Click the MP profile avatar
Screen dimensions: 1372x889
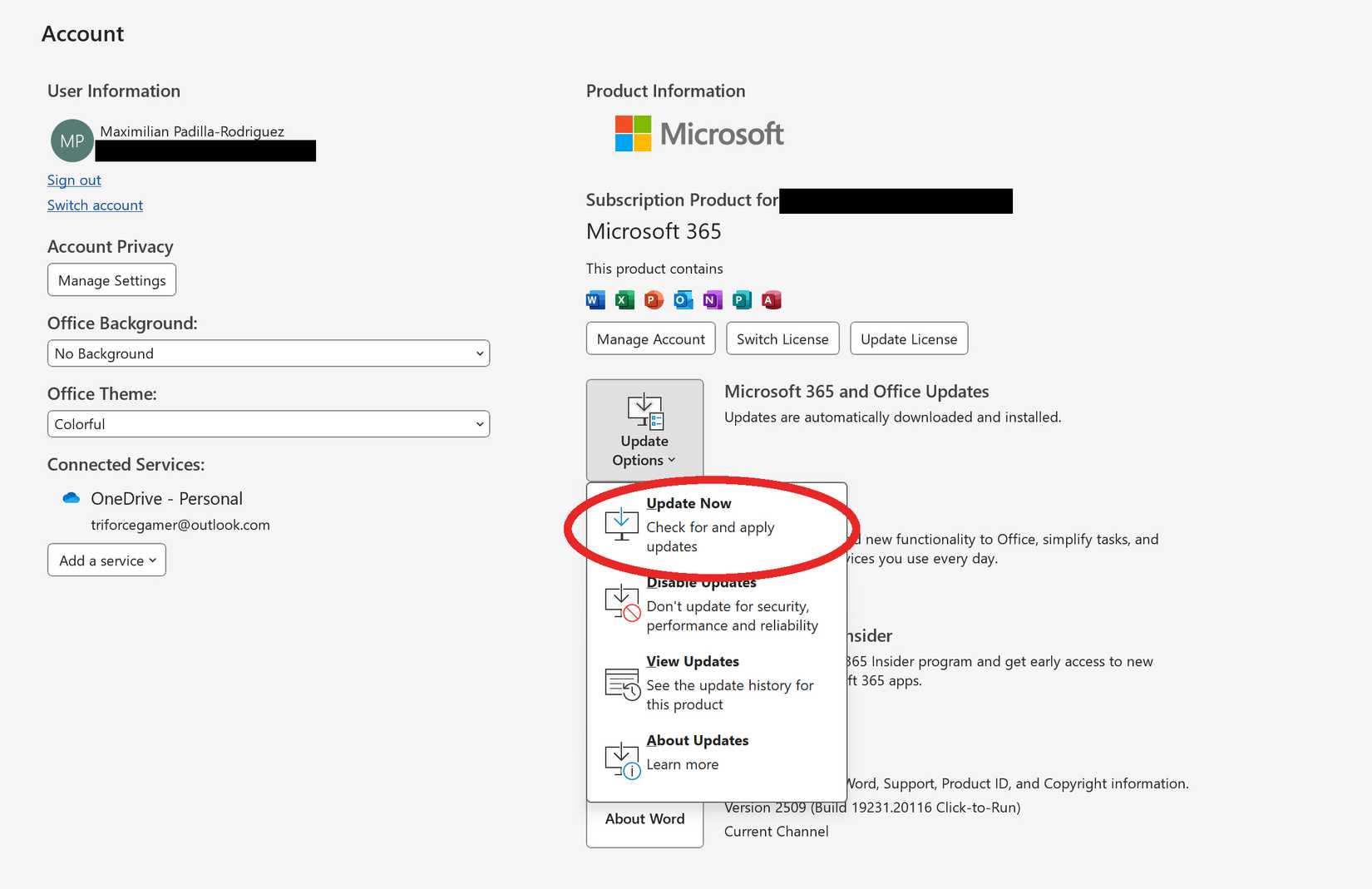coord(72,141)
